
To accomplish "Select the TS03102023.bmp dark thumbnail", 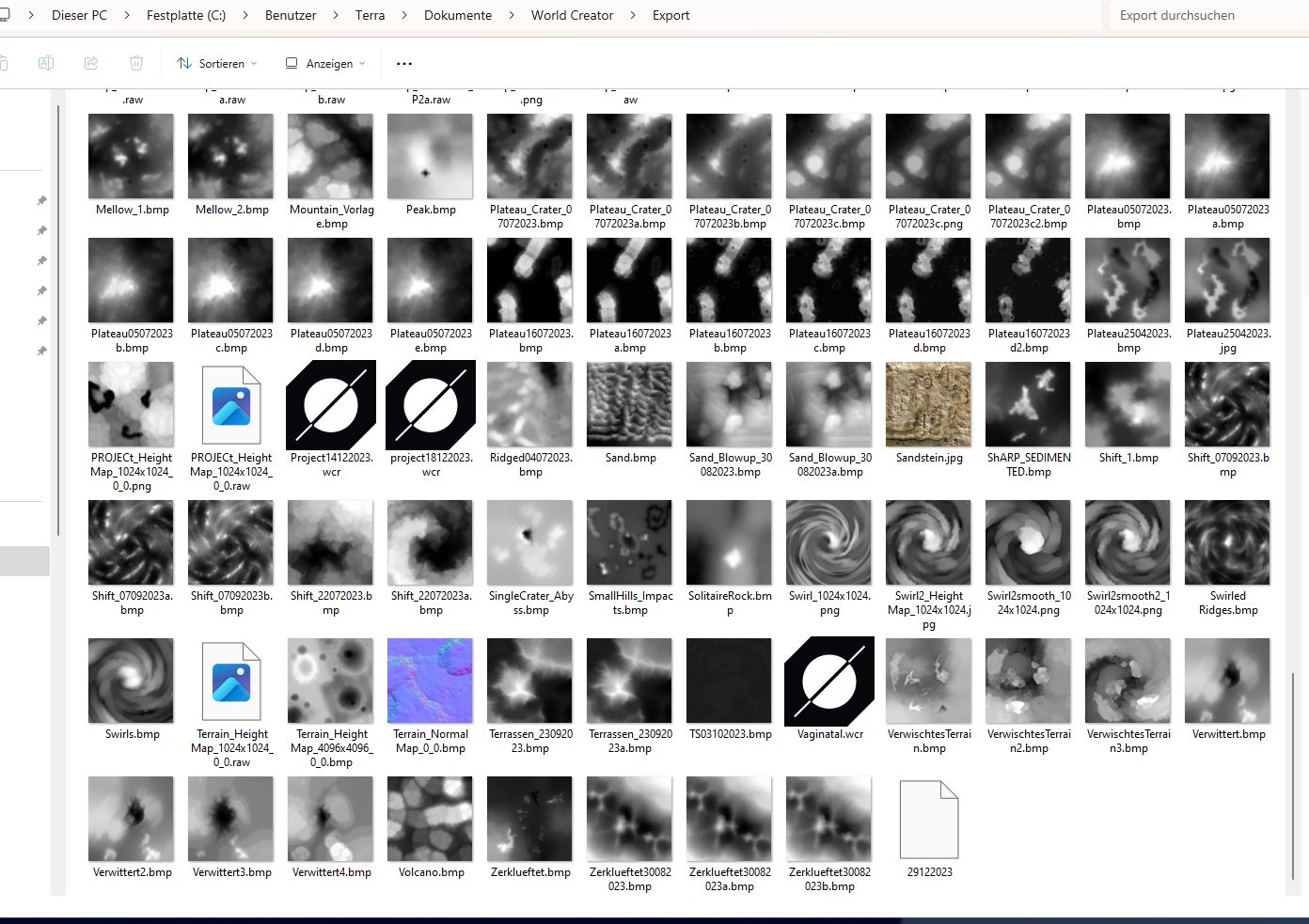I will pos(730,681).
